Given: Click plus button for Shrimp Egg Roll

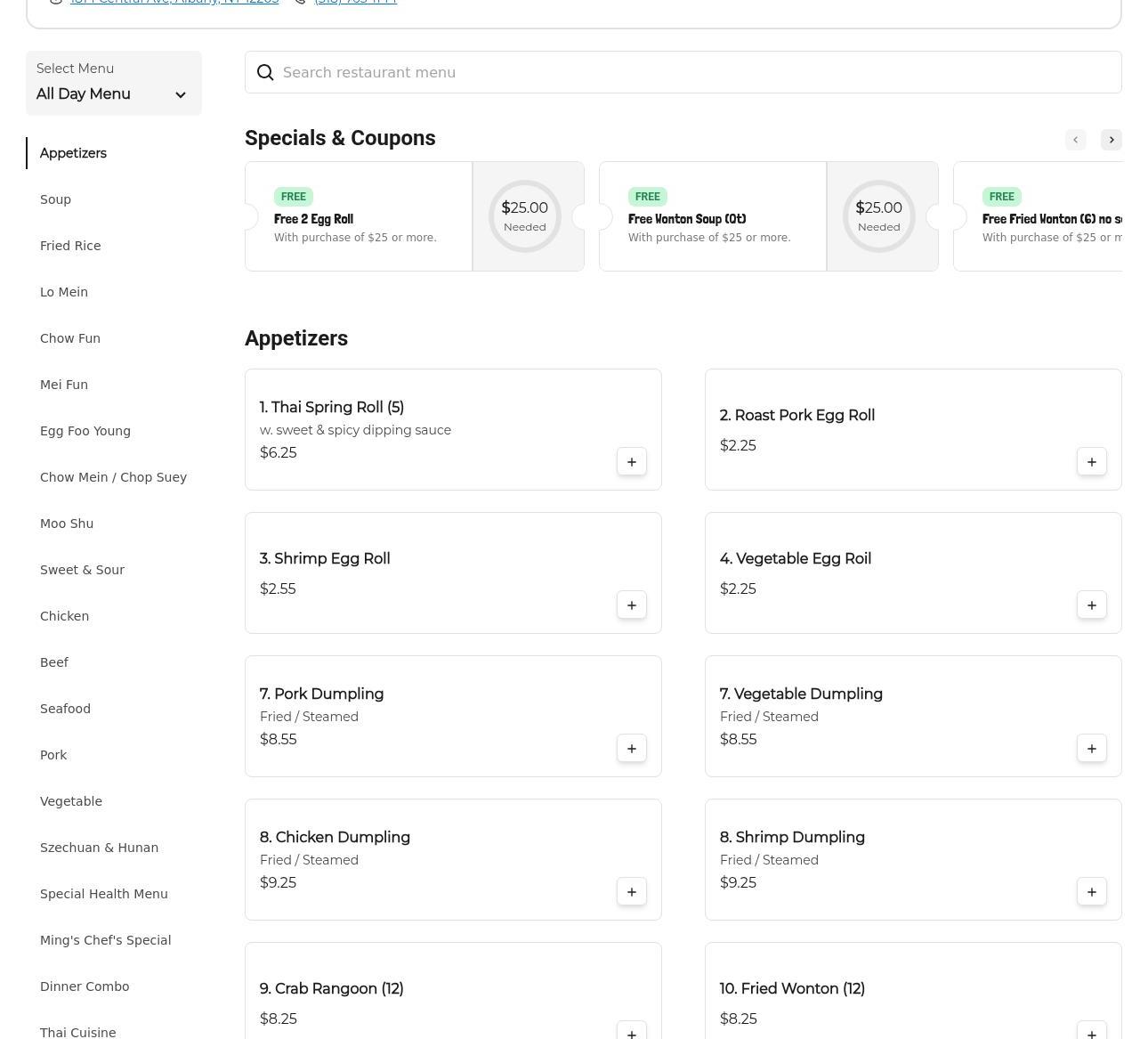Looking at the screenshot, I should click(631, 605).
